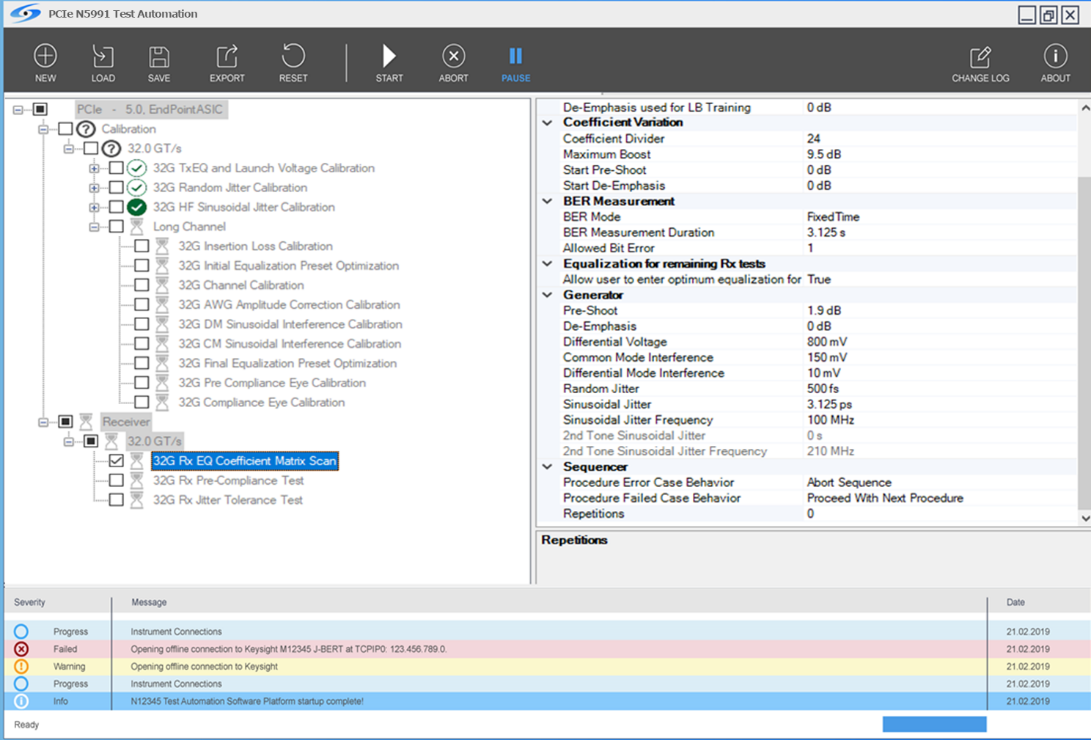
Task: Collapse the Long Channel node
Action: [94, 226]
